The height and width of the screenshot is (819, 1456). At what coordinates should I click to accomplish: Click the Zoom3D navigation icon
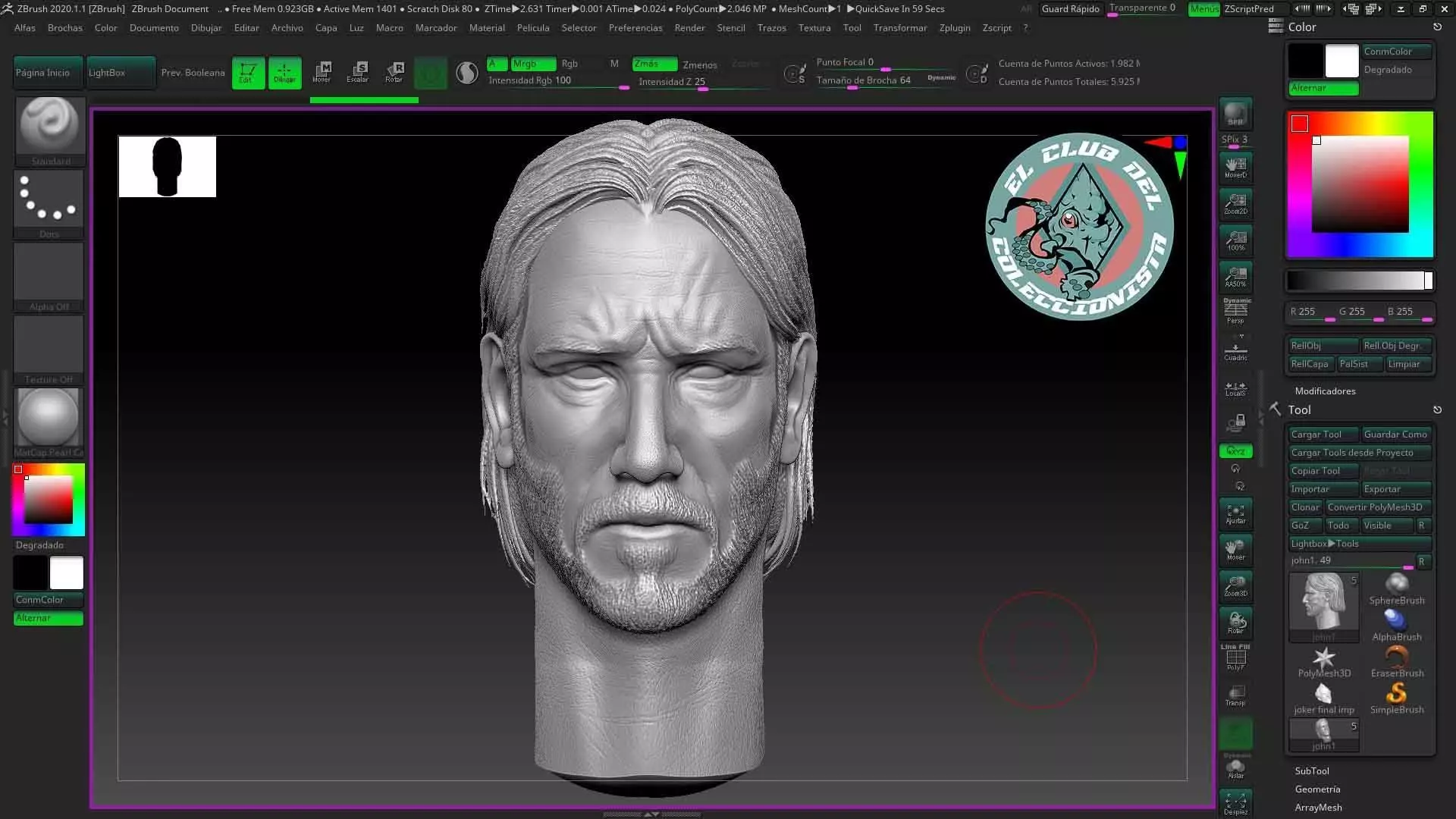click(1235, 585)
